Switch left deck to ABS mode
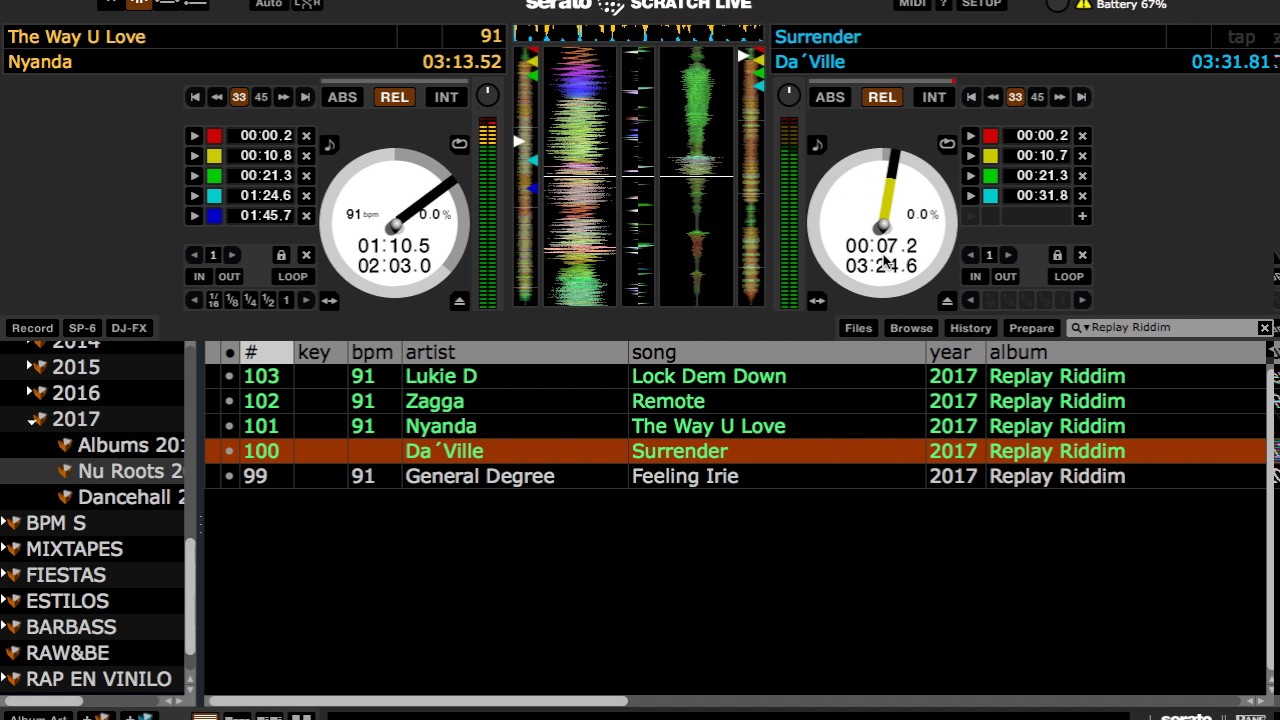 pyautogui.click(x=342, y=97)
